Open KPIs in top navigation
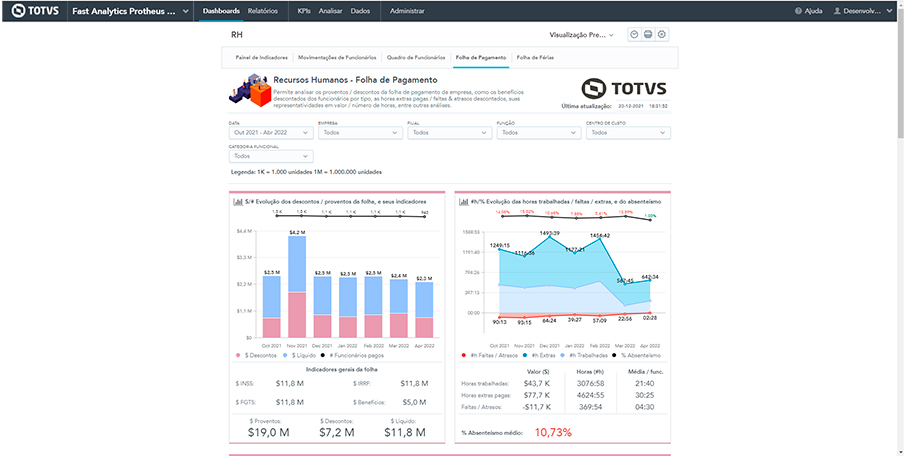This screenshot has height=456, width=906. tap(304, 11)
